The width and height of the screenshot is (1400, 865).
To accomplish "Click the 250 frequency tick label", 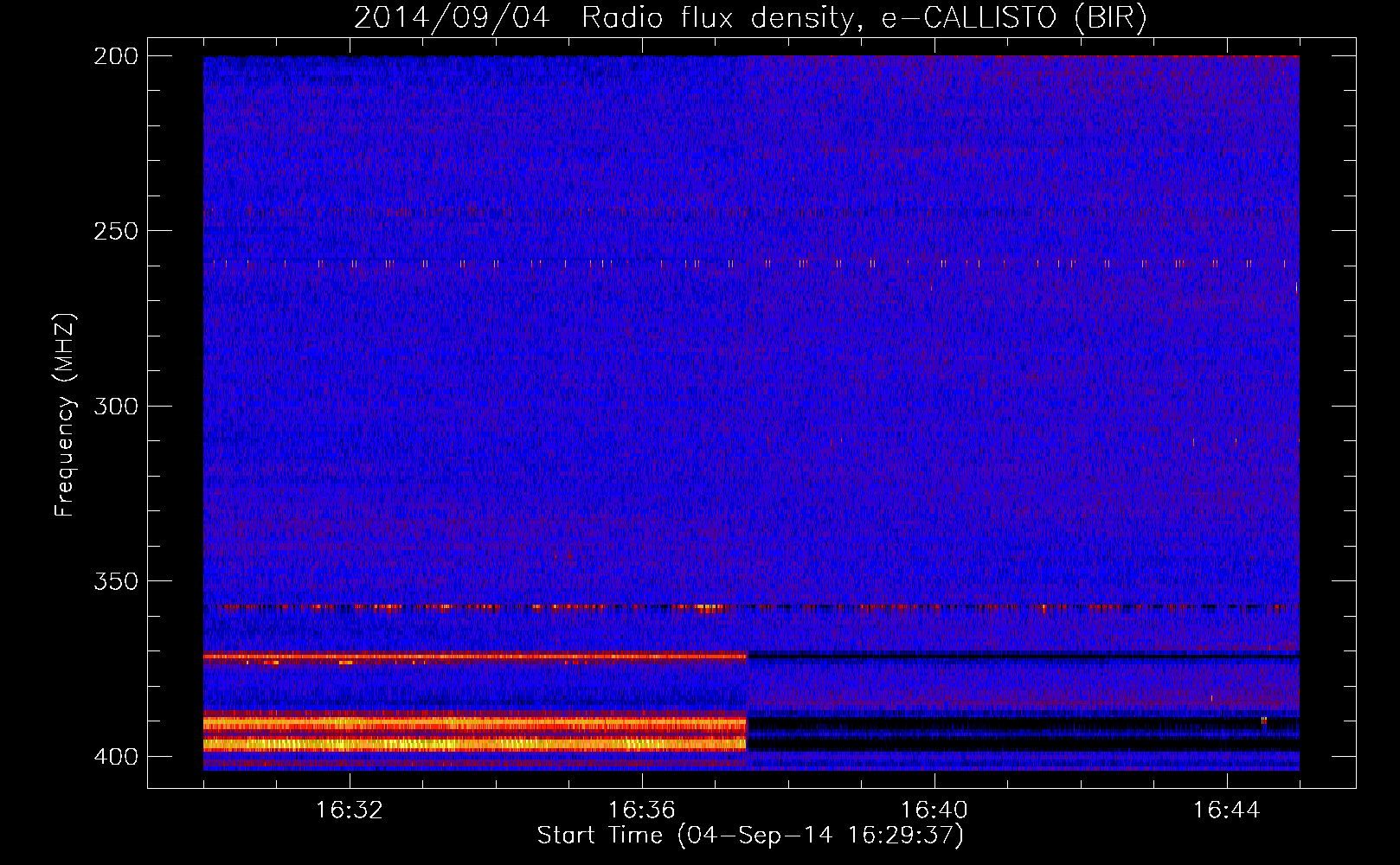I will [x=116, y=231].
